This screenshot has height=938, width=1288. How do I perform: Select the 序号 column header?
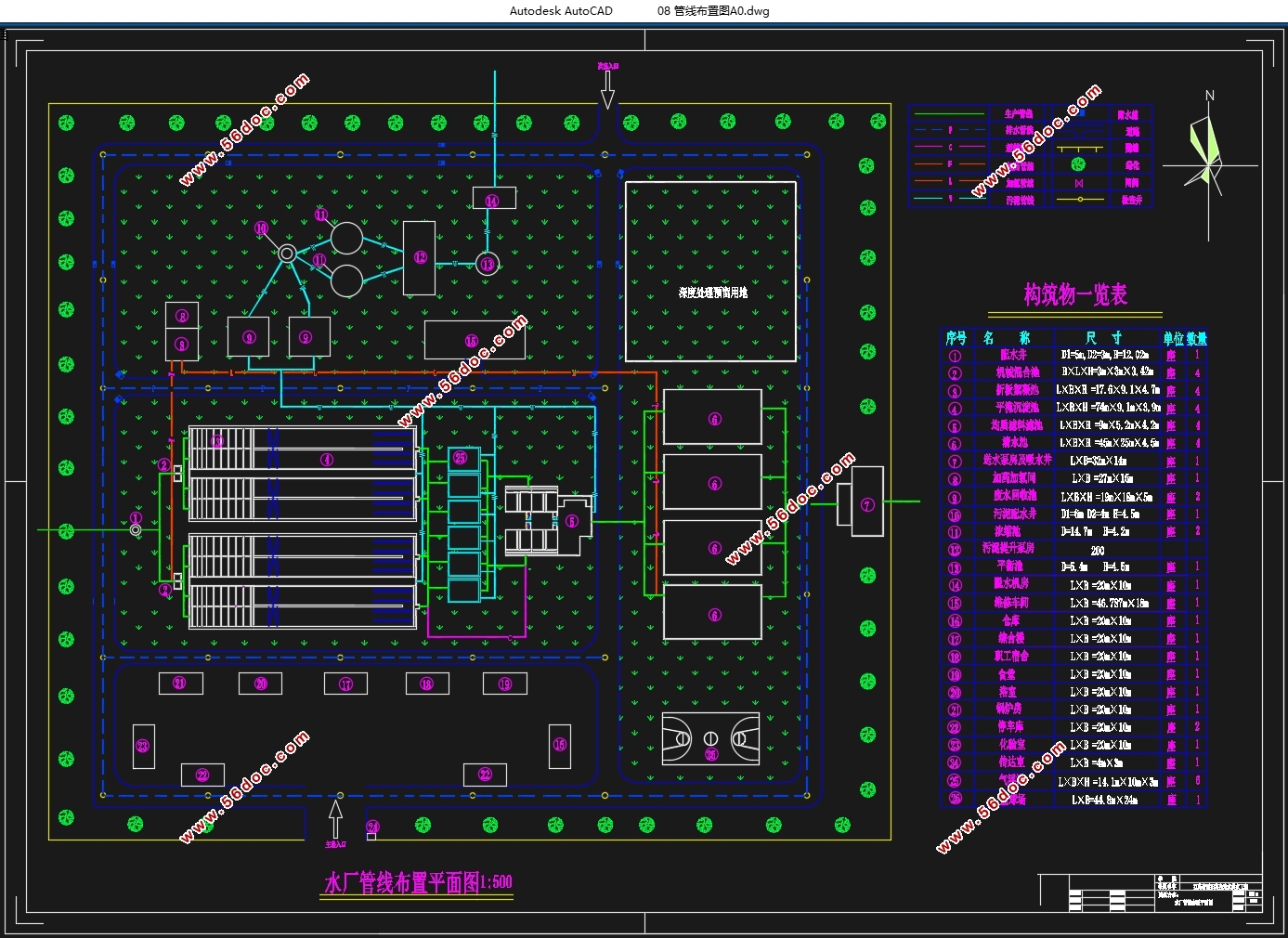956,338
